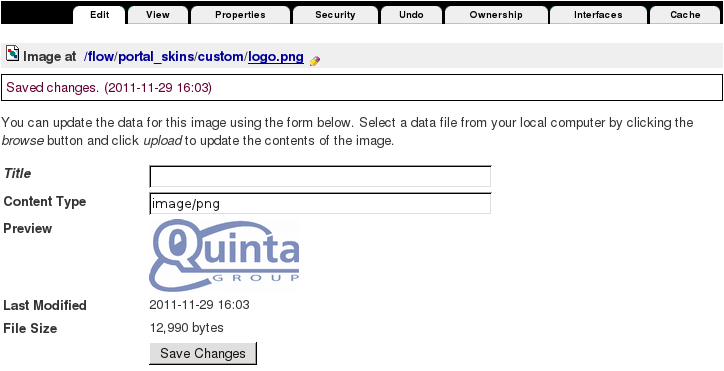Navigate to the custom folder link
Image resolution: width=724 pixels, height=371 pixels.
[x=221, y=57]
